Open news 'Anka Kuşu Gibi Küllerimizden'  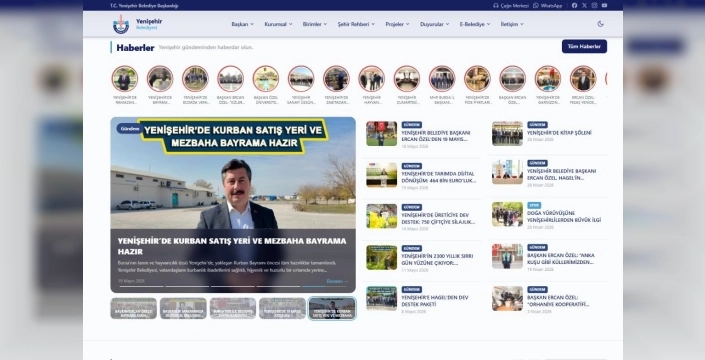(561, 258)
